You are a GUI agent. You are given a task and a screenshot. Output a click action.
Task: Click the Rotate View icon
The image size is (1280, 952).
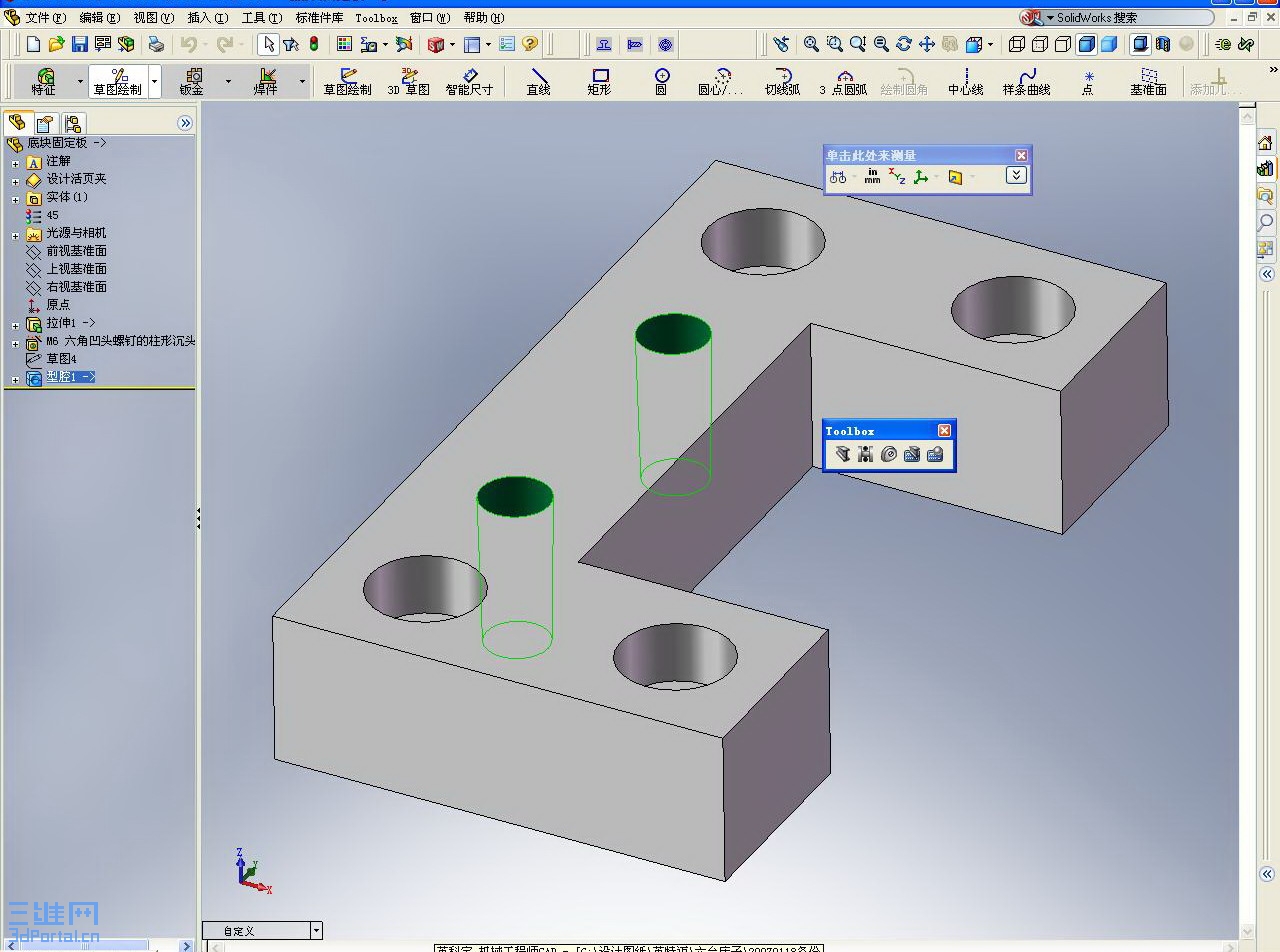tap(904, 44)
